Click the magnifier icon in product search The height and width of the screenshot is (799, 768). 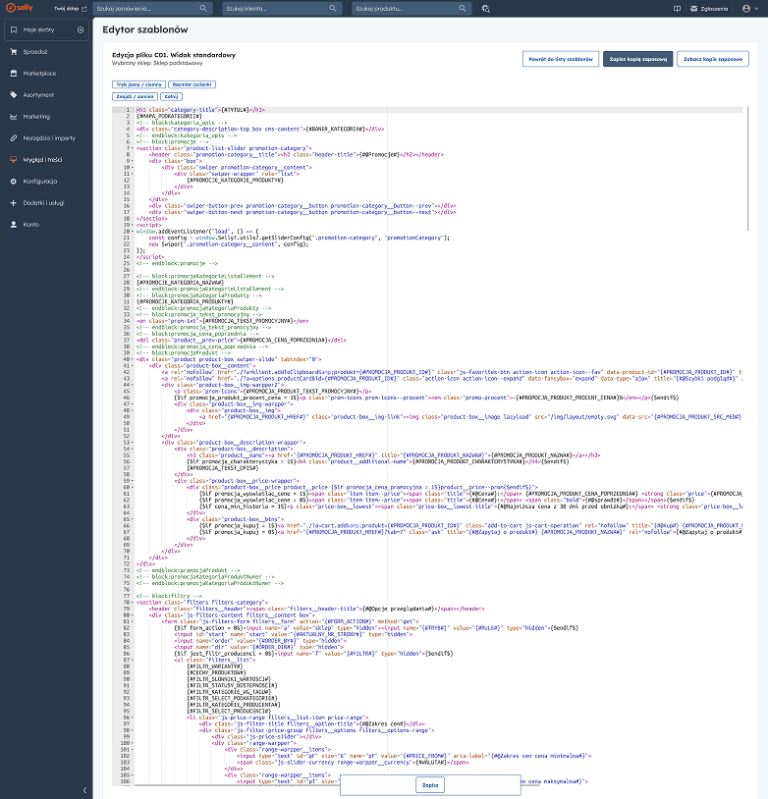(x=462, y=9)
